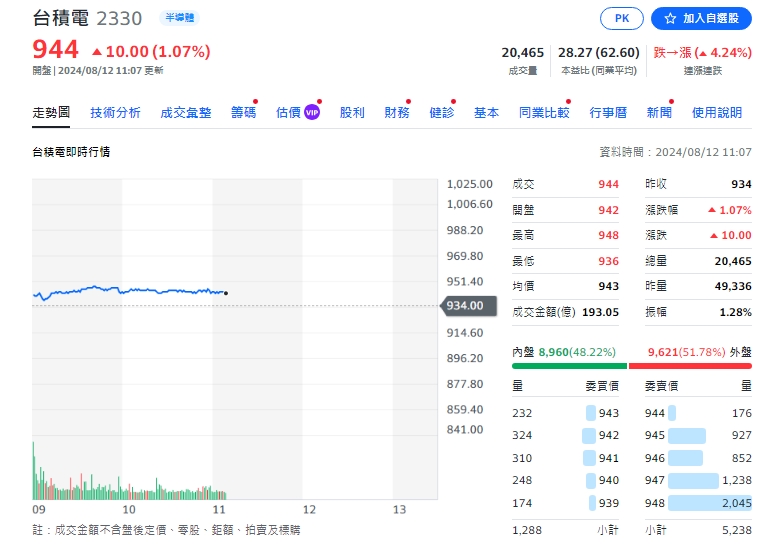This screenshot has height=548, width=768.
Task: Click the 半導體 industry tag
Action: [x=179, y=18]
